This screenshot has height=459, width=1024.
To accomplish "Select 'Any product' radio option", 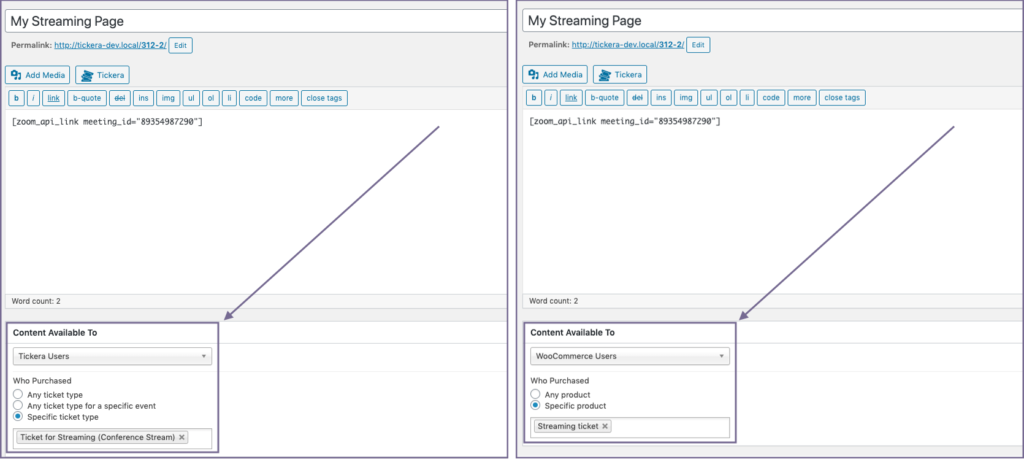I will coord(536,394).
